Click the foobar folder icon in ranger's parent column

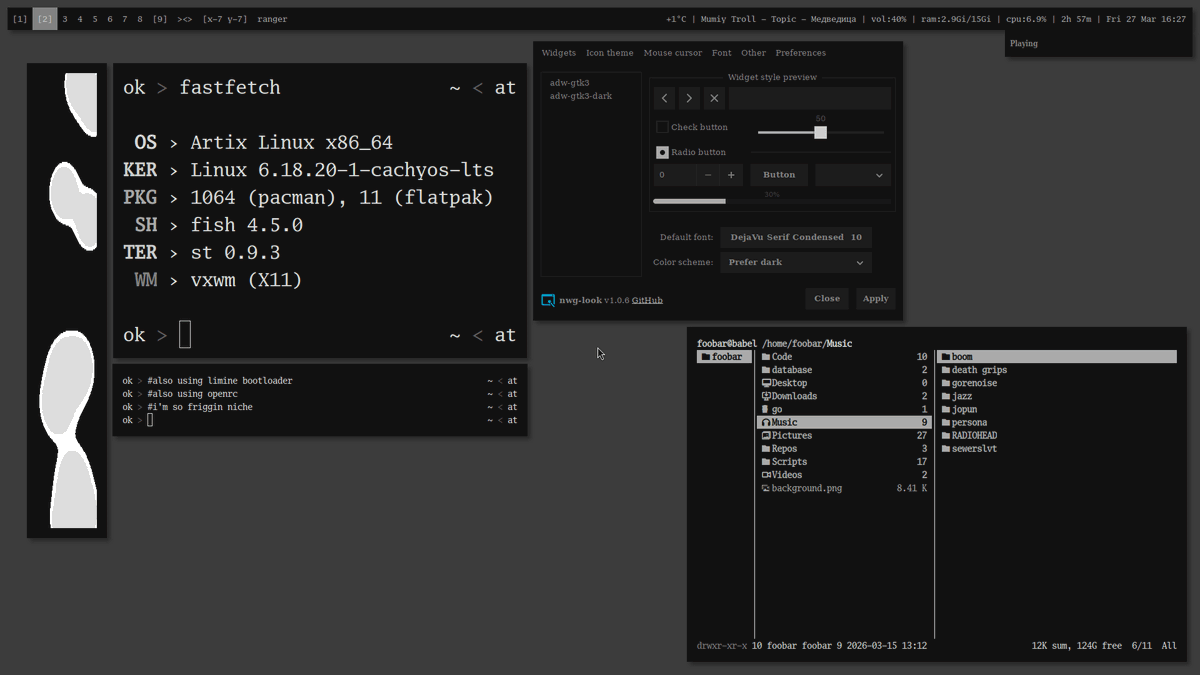pos(706,357)
